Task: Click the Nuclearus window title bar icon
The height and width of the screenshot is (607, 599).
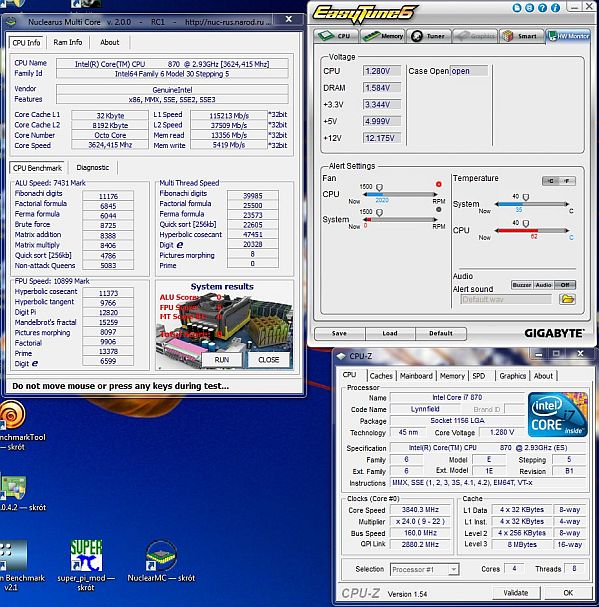Action: pos(10,22)
